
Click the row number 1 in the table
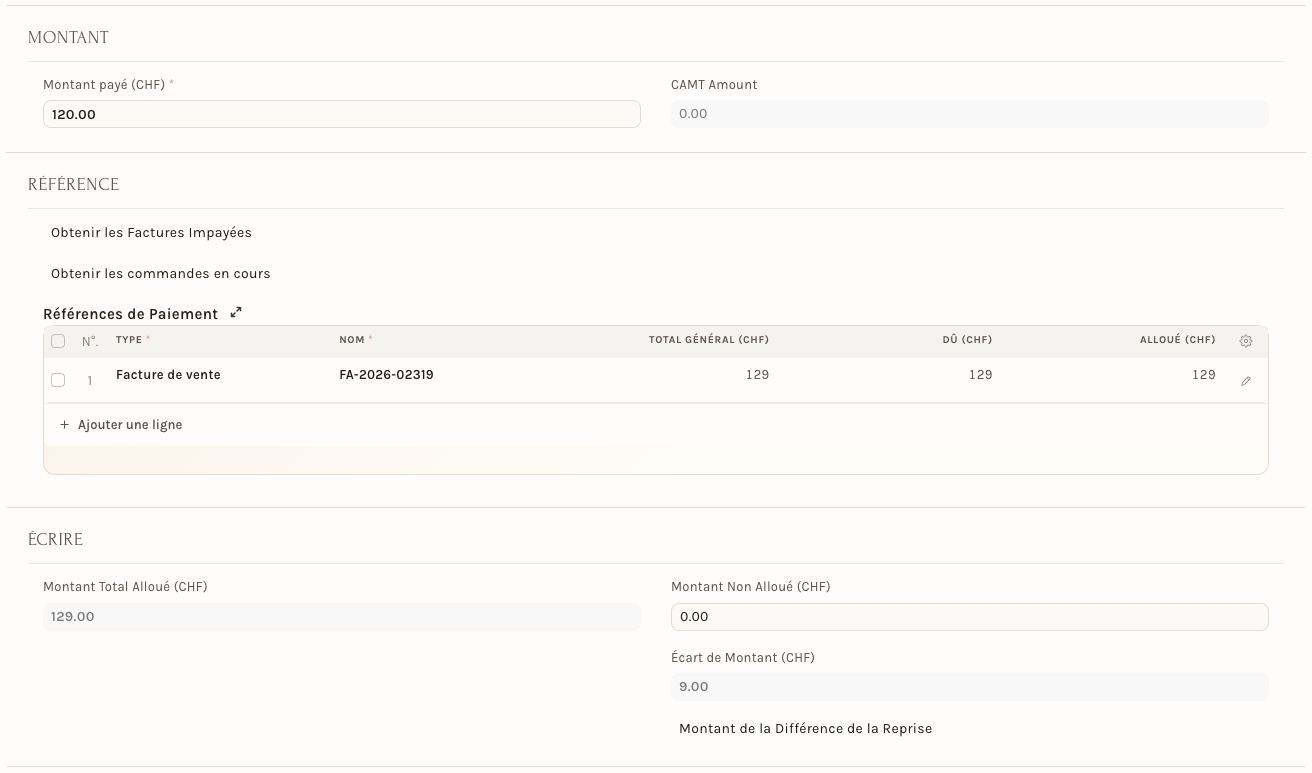[90, 381]
